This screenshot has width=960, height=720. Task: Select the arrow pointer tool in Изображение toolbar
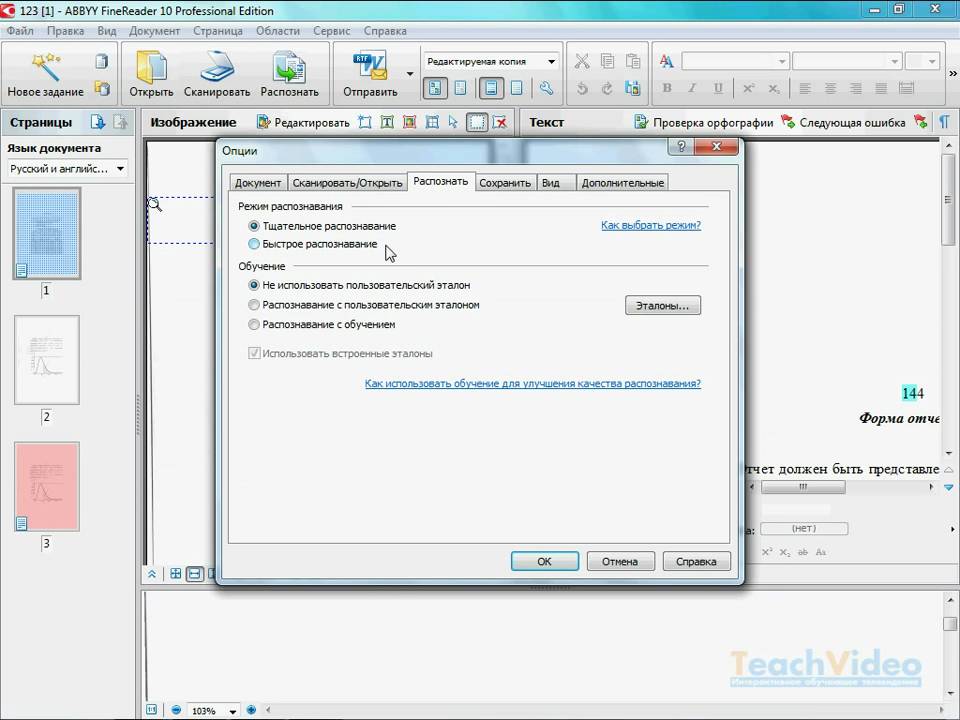pyautogui.click(x=453, y=122)
